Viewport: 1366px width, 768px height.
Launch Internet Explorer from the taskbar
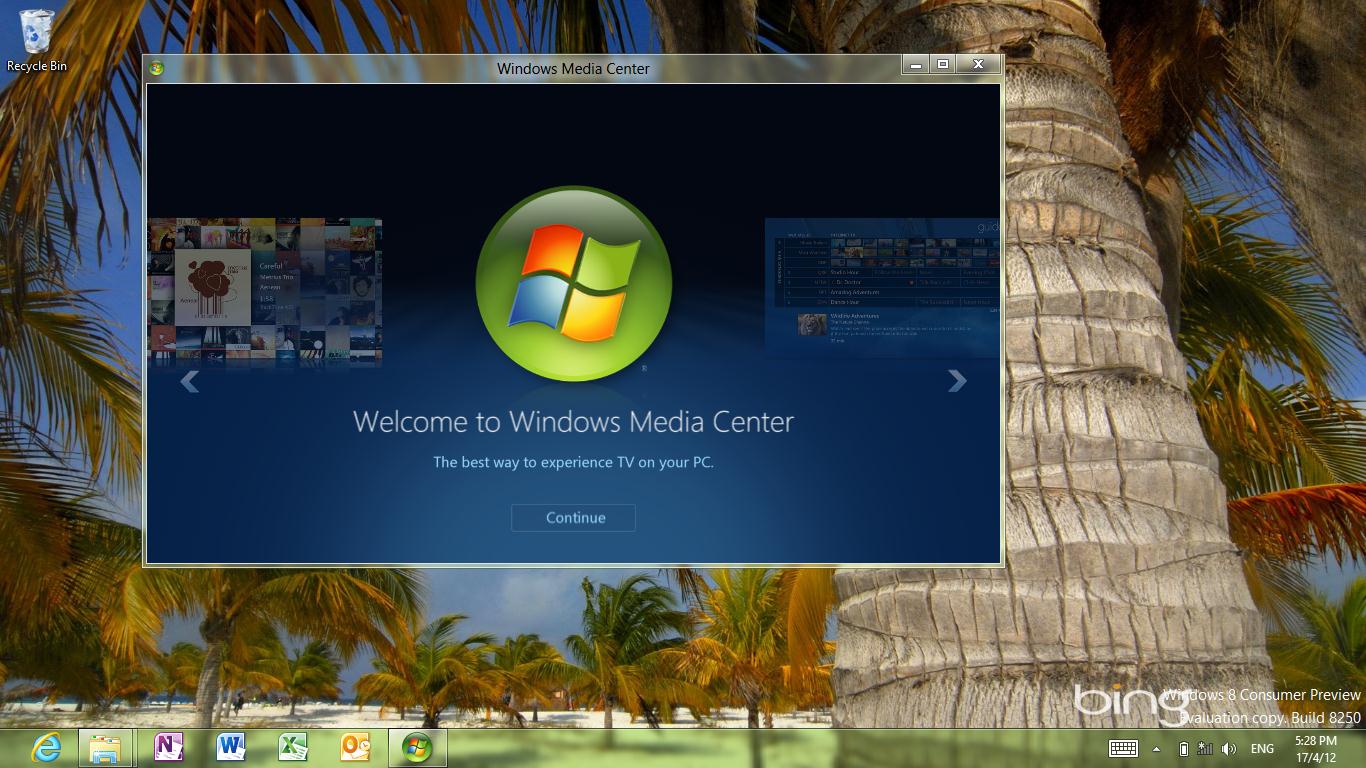(x=46, y=748)
